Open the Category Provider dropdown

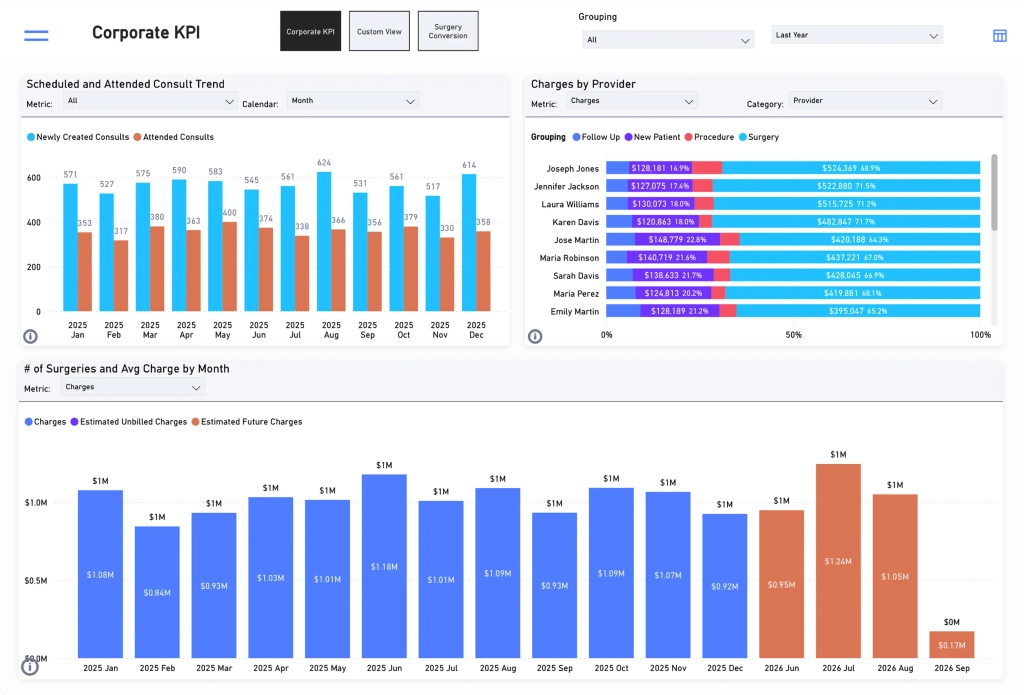865,101
